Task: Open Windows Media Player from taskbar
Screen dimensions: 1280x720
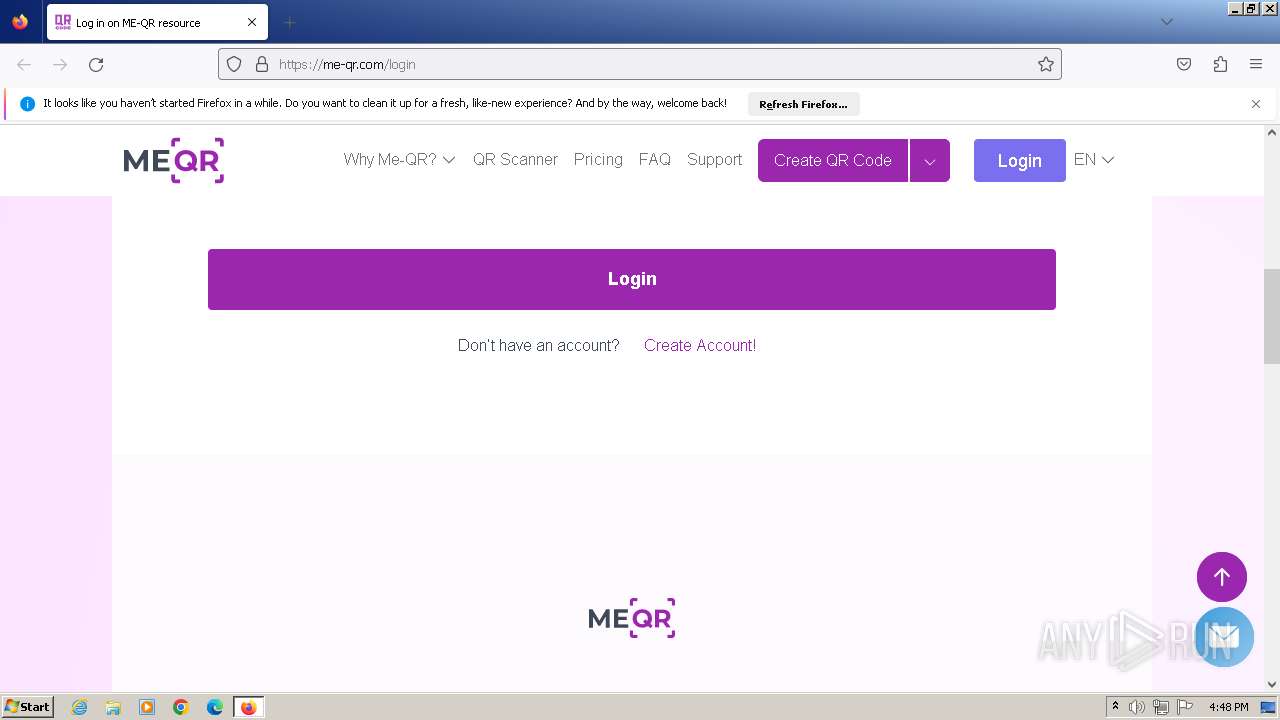Action: coord(147,707)
